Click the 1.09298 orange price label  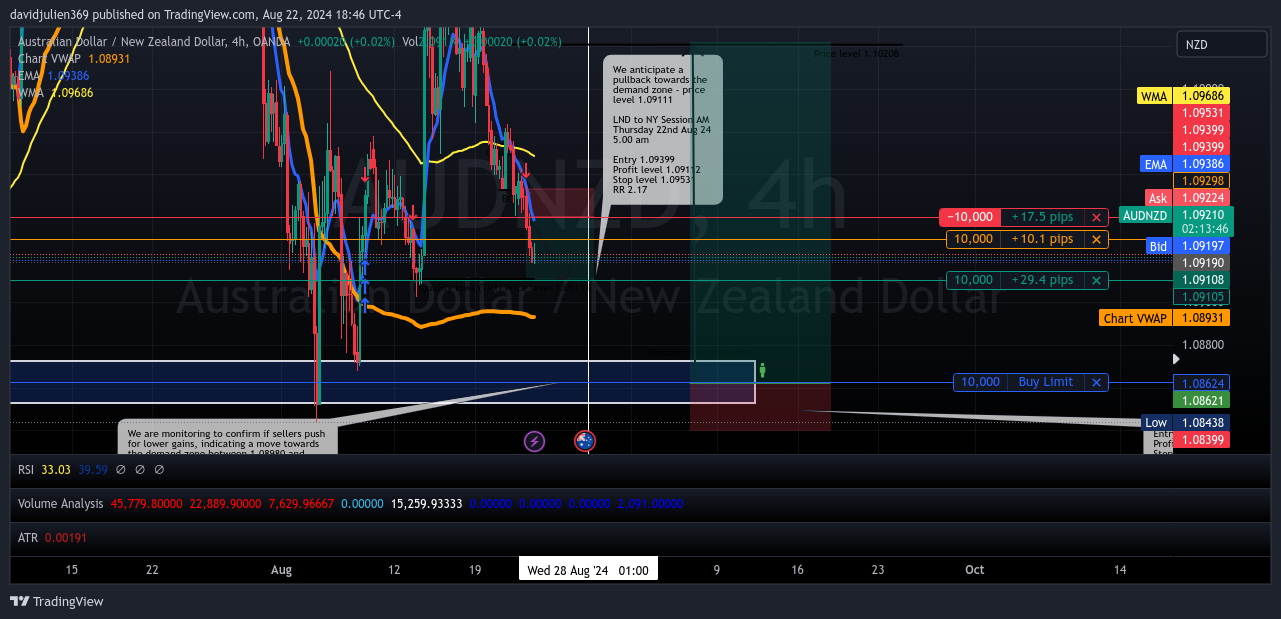point(1201,181)
